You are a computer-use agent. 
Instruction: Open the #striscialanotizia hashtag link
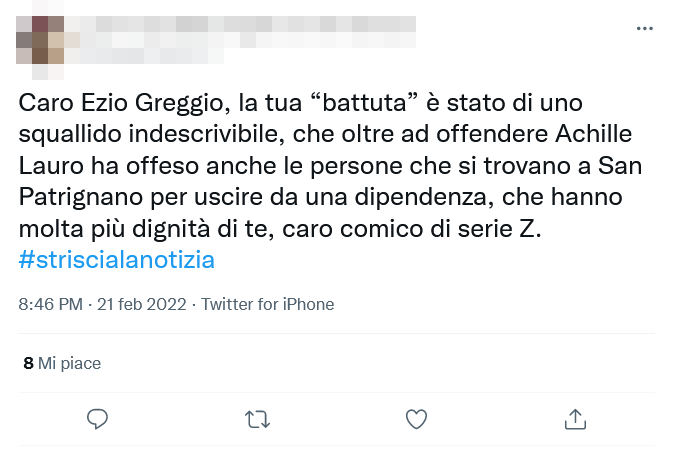117,260
